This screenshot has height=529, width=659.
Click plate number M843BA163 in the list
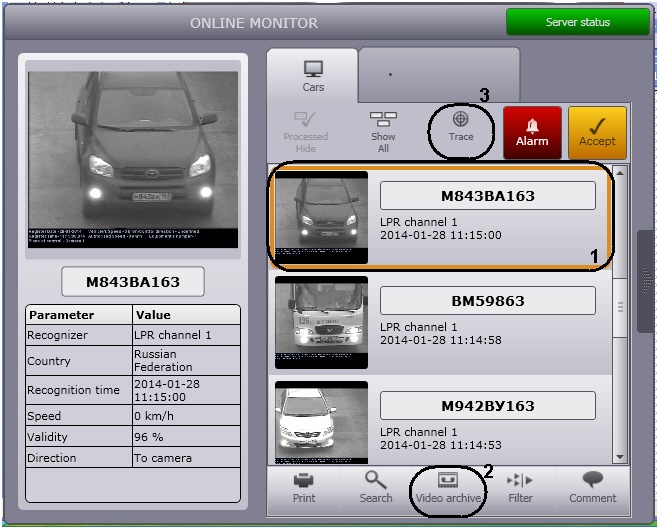pos(488,196)
